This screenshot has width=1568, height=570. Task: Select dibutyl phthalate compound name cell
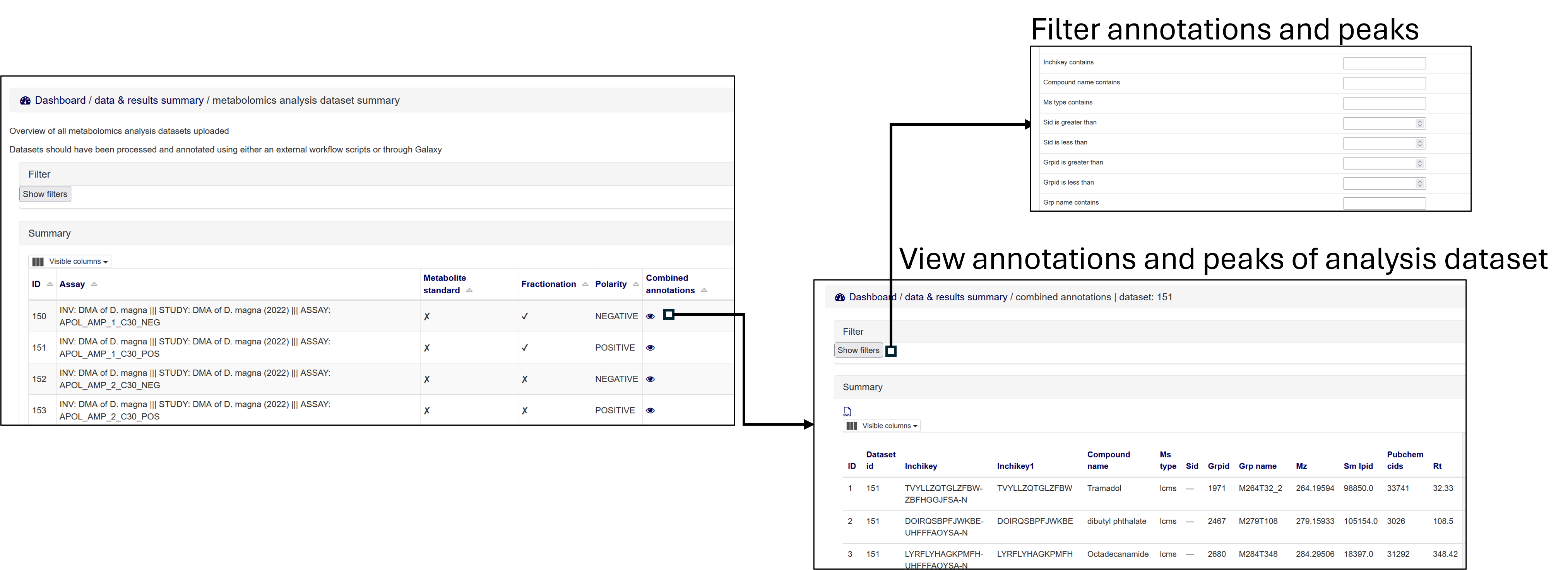coord(1116,521)
